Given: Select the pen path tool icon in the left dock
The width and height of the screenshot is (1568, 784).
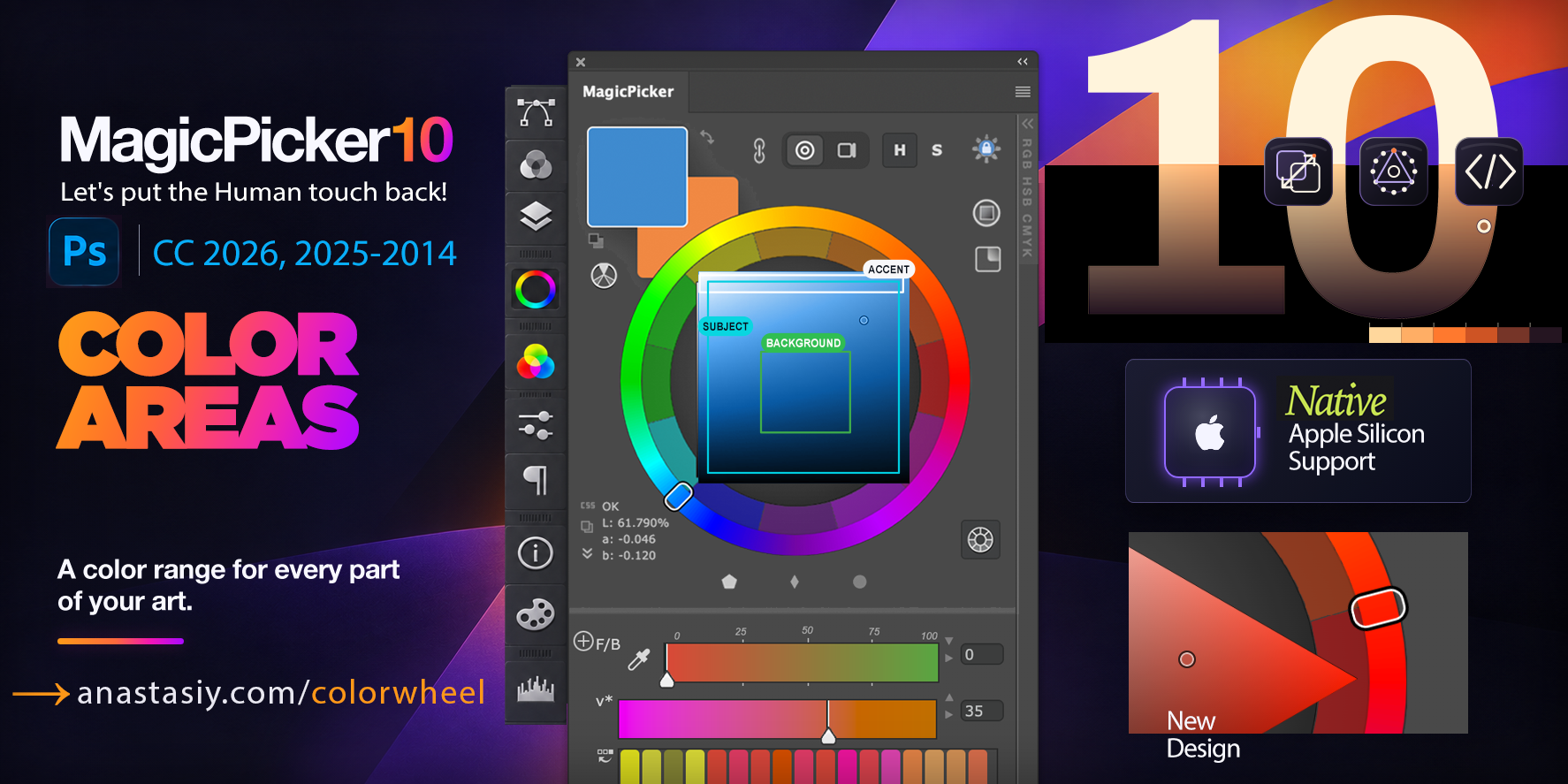Looking at the screenshot, I should (536, 113).
